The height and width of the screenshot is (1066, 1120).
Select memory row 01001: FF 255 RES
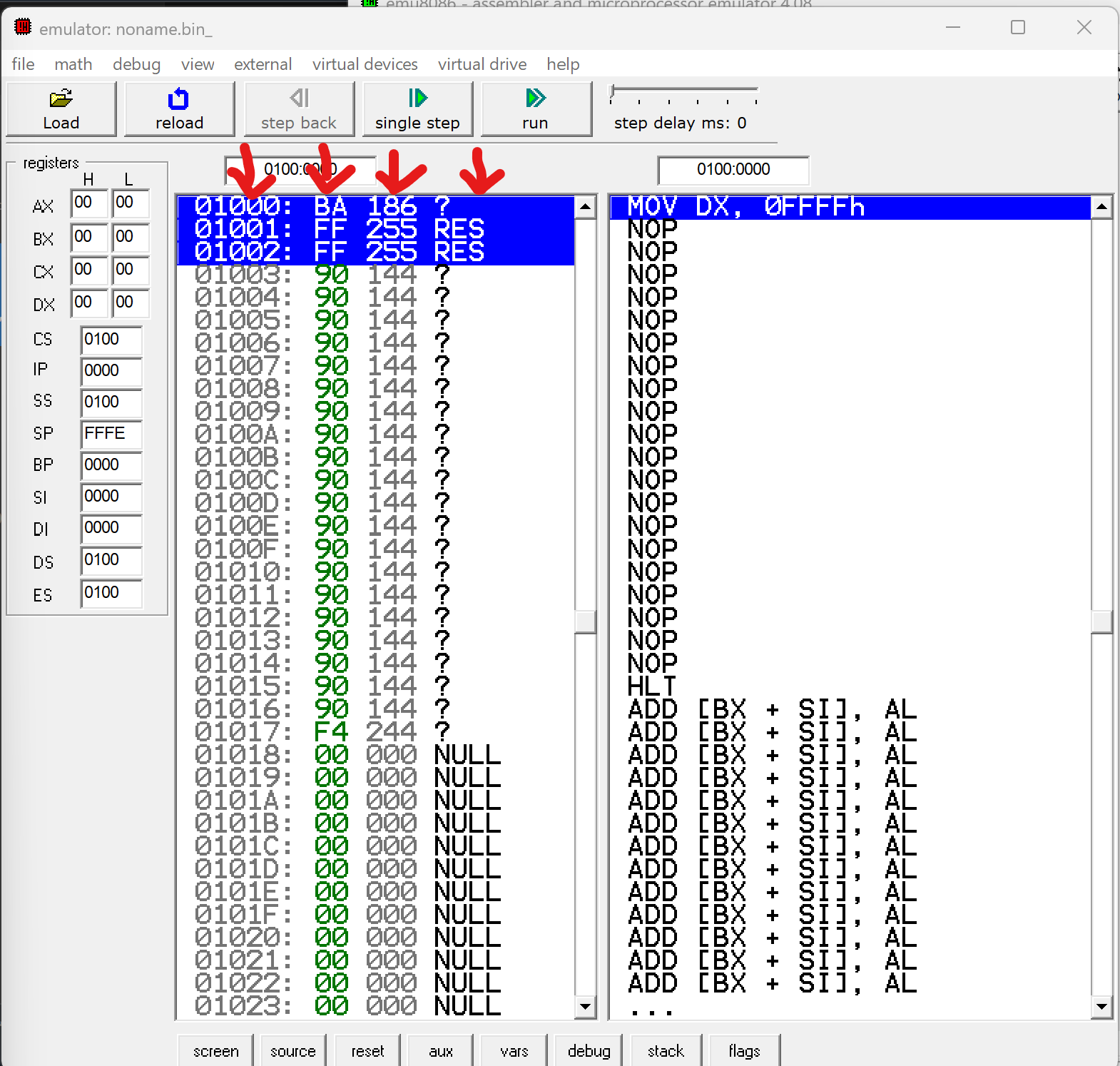[x=375, y=230]
